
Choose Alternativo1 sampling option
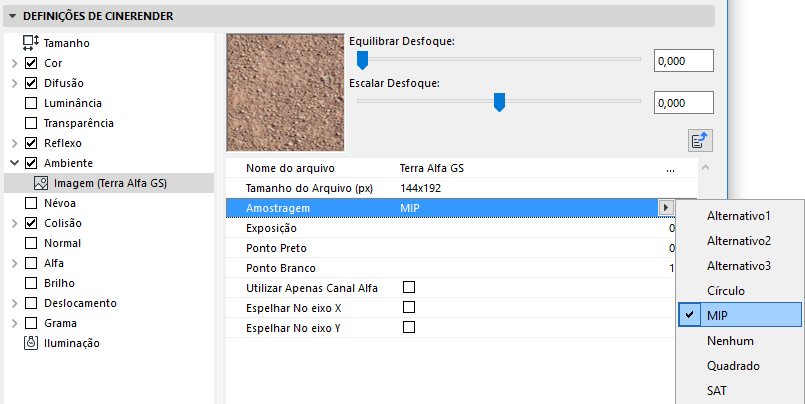pos(740,216)
